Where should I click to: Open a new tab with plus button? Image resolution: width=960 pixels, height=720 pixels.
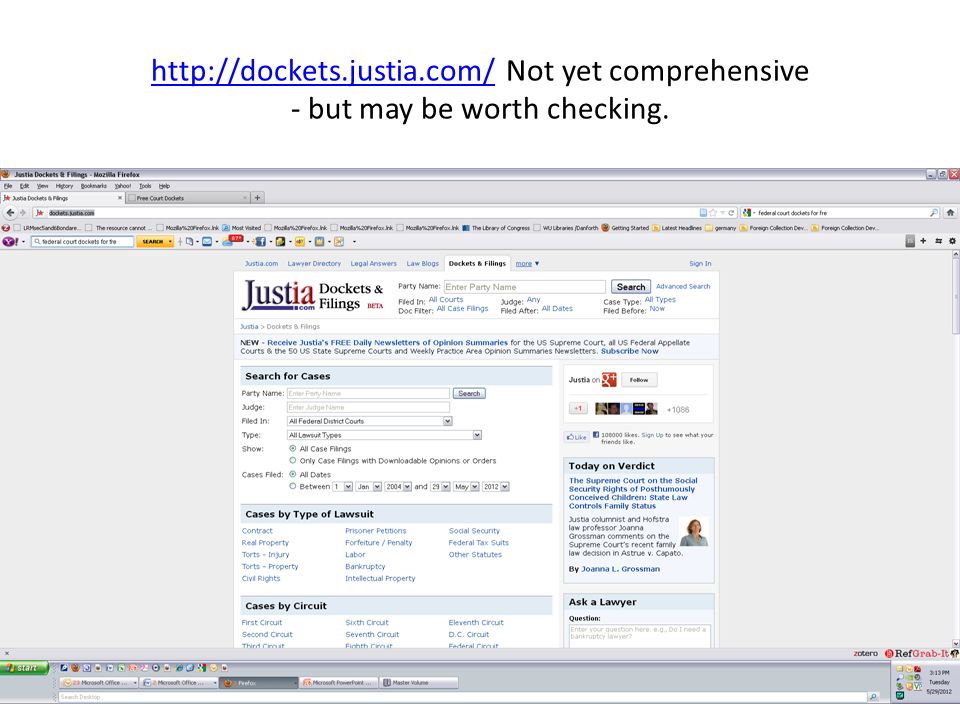(x=257, y=198)
